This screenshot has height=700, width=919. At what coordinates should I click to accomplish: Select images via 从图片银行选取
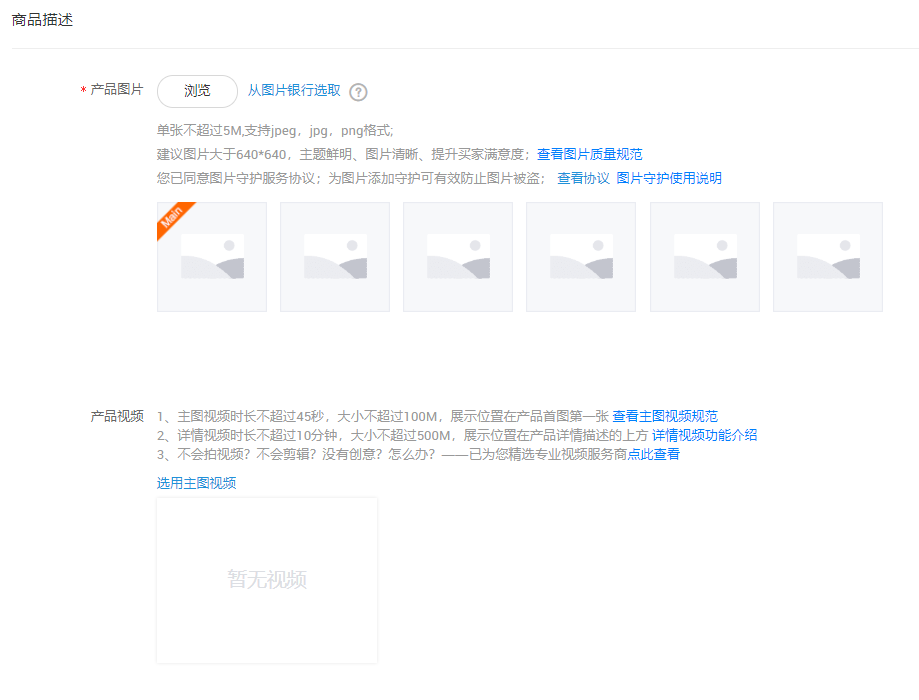(292, 91)
